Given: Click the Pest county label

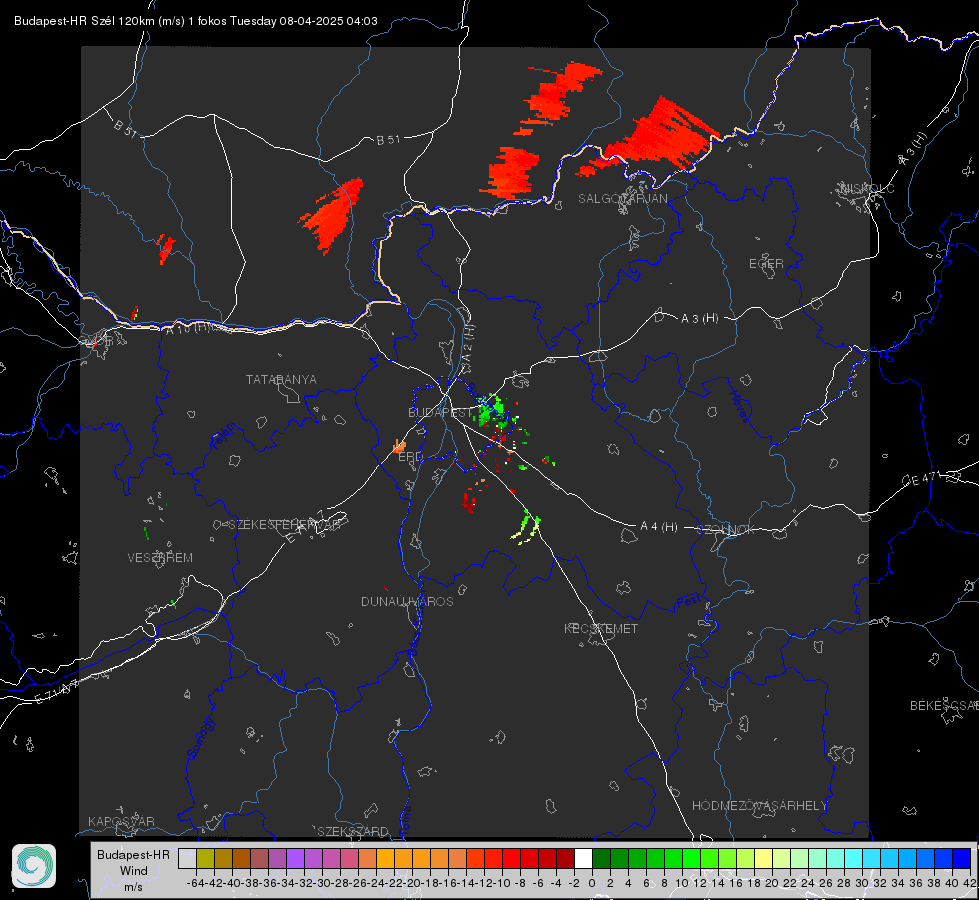Looking at the screenshot, I should click(x=688, y=602).
